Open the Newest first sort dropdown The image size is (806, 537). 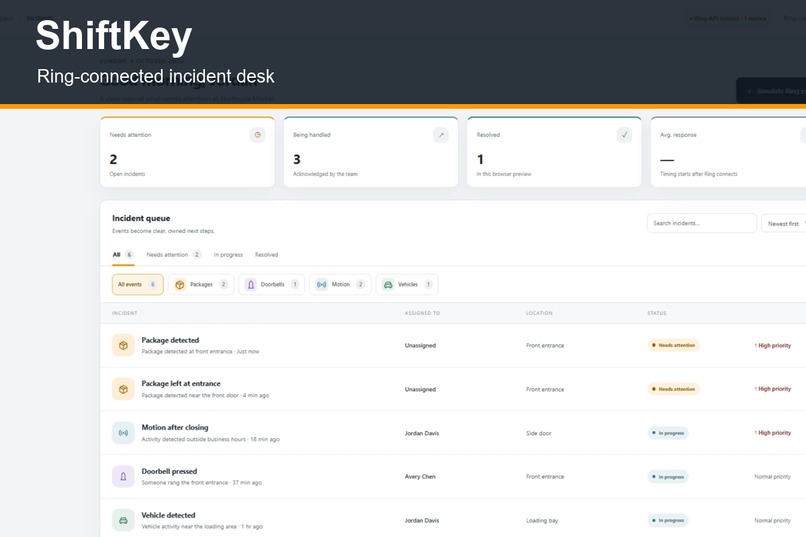click(785, 224)
